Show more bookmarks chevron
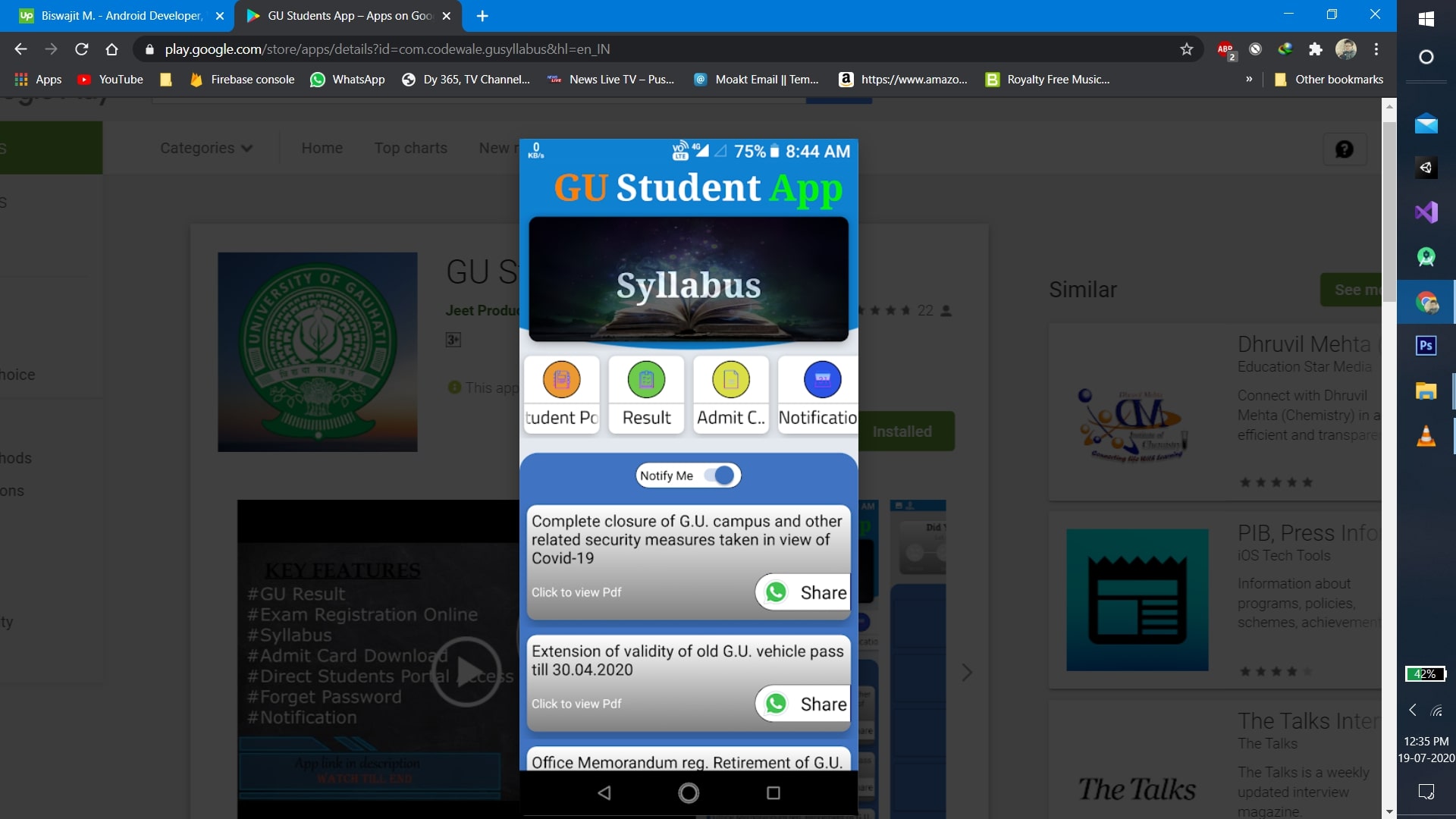 [x=1249, y=79]
